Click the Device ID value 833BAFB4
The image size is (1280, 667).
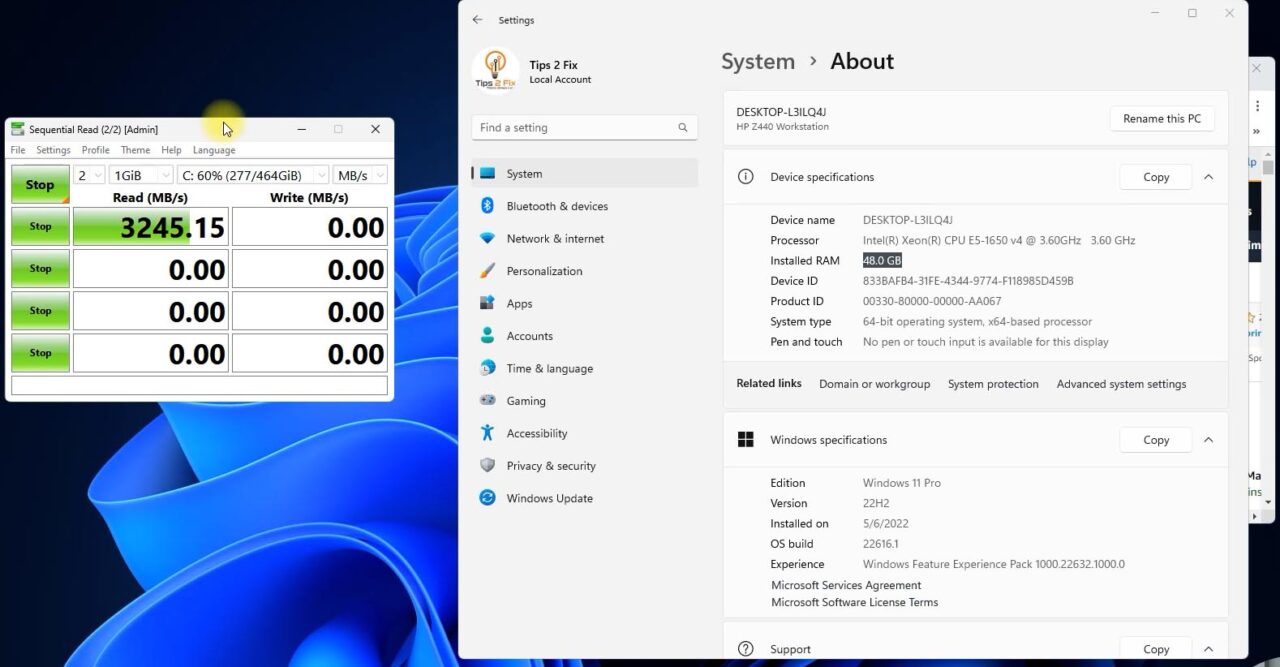968,281
